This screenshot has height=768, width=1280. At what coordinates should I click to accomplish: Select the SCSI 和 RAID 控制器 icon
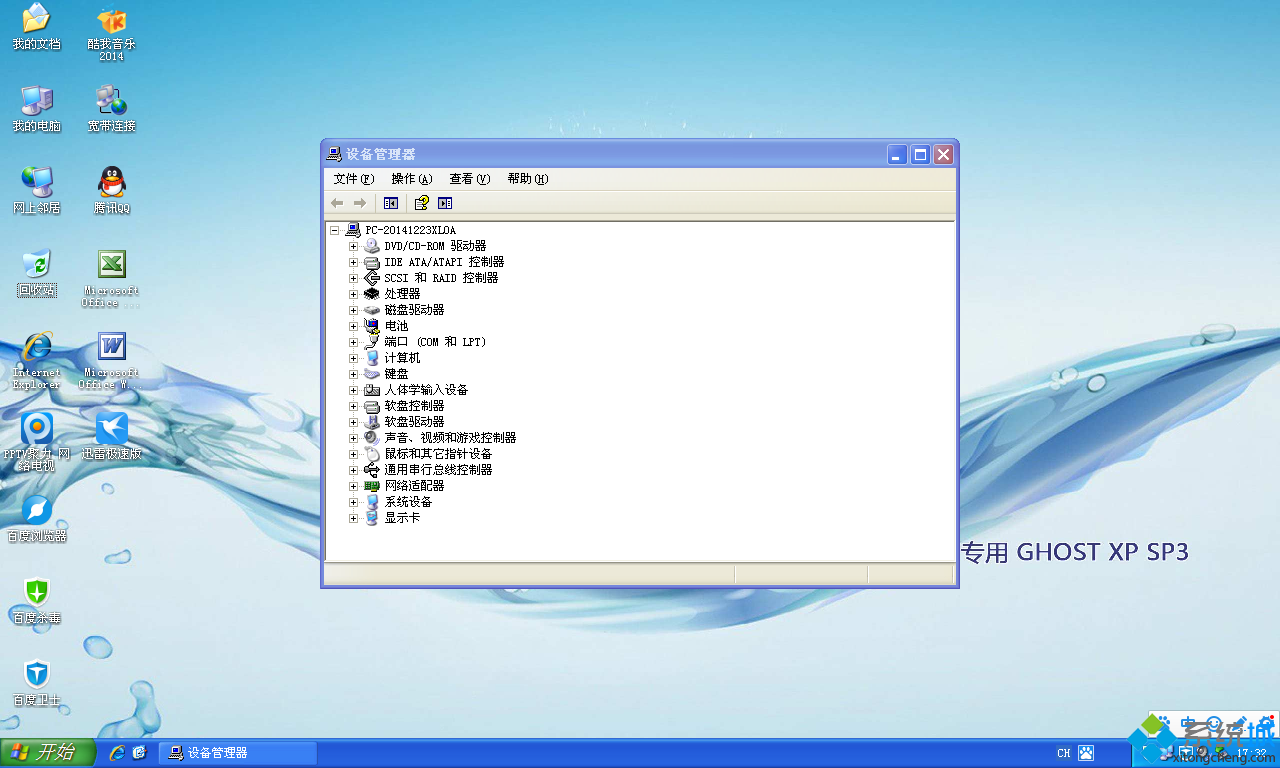coord(371,278)
